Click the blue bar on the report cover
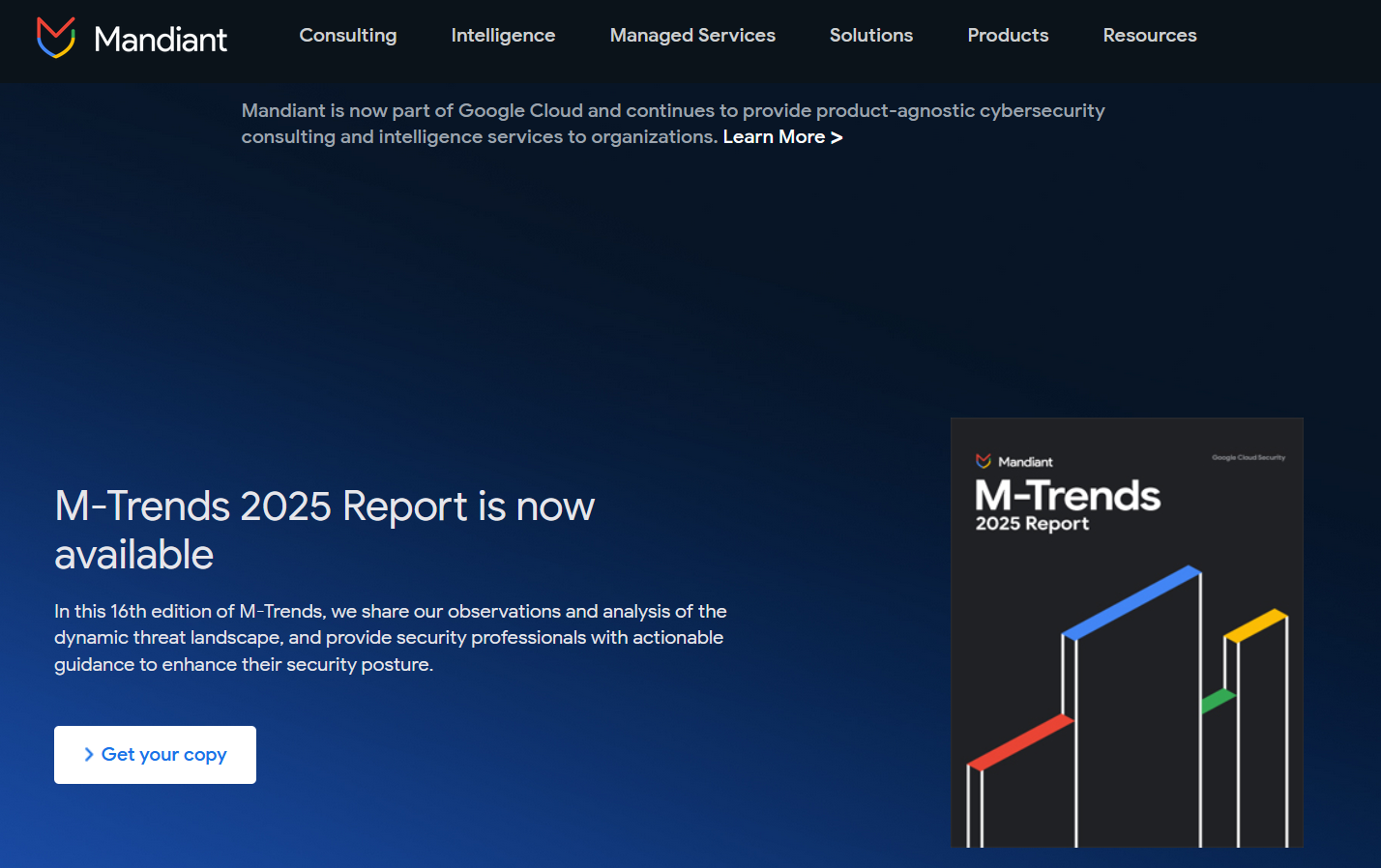This screenshot has height=868, width=1381. [1131, 602]
